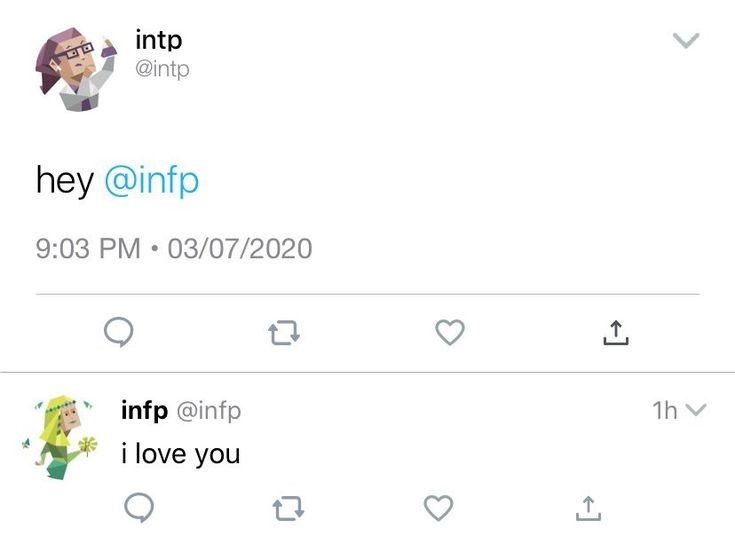Like the intp tweet with heart
The width and height of the screenshot is (735, 544).
450,332
